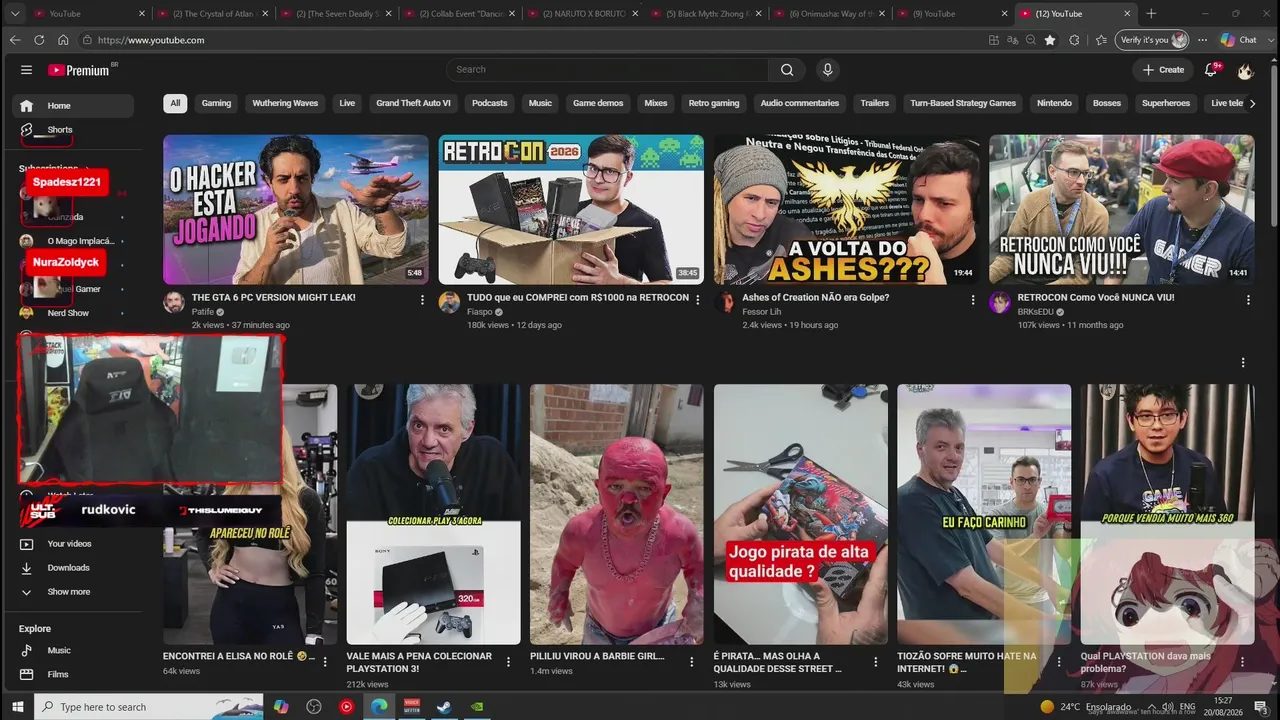1280x720 pixels.
Task: Open the Windows Start menu
Action: (x=17, y=707)
